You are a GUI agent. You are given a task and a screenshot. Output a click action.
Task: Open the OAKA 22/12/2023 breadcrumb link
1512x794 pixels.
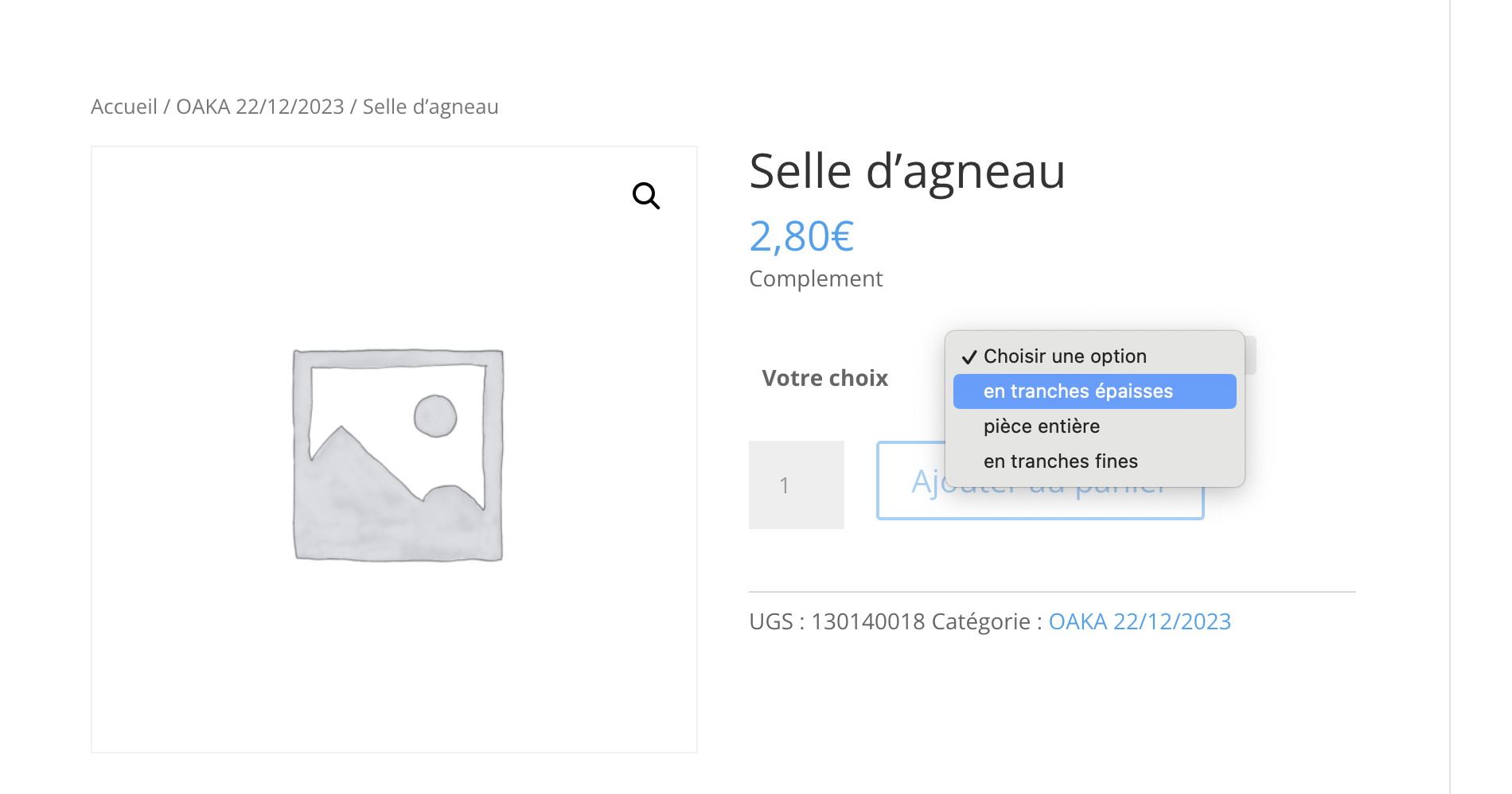260,107
